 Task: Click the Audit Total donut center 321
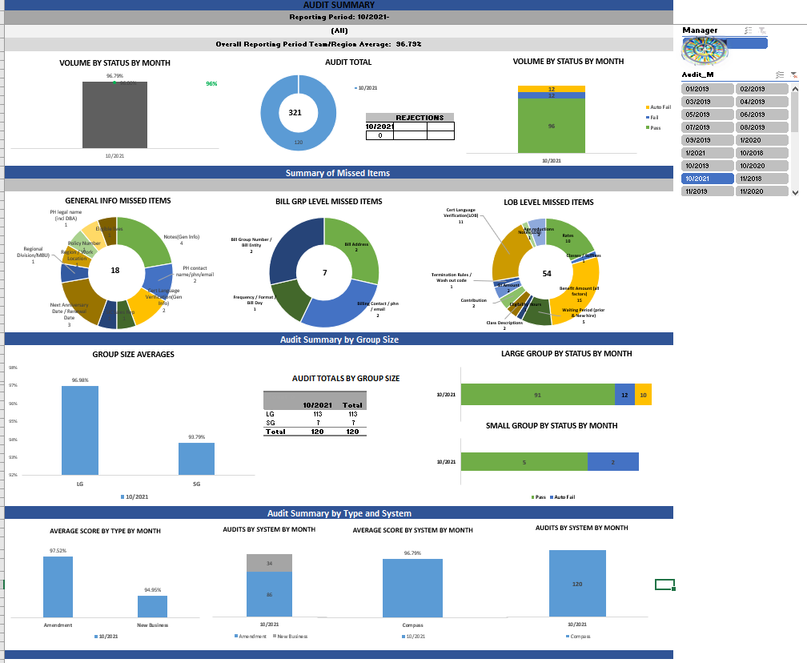tap(295, 113)
